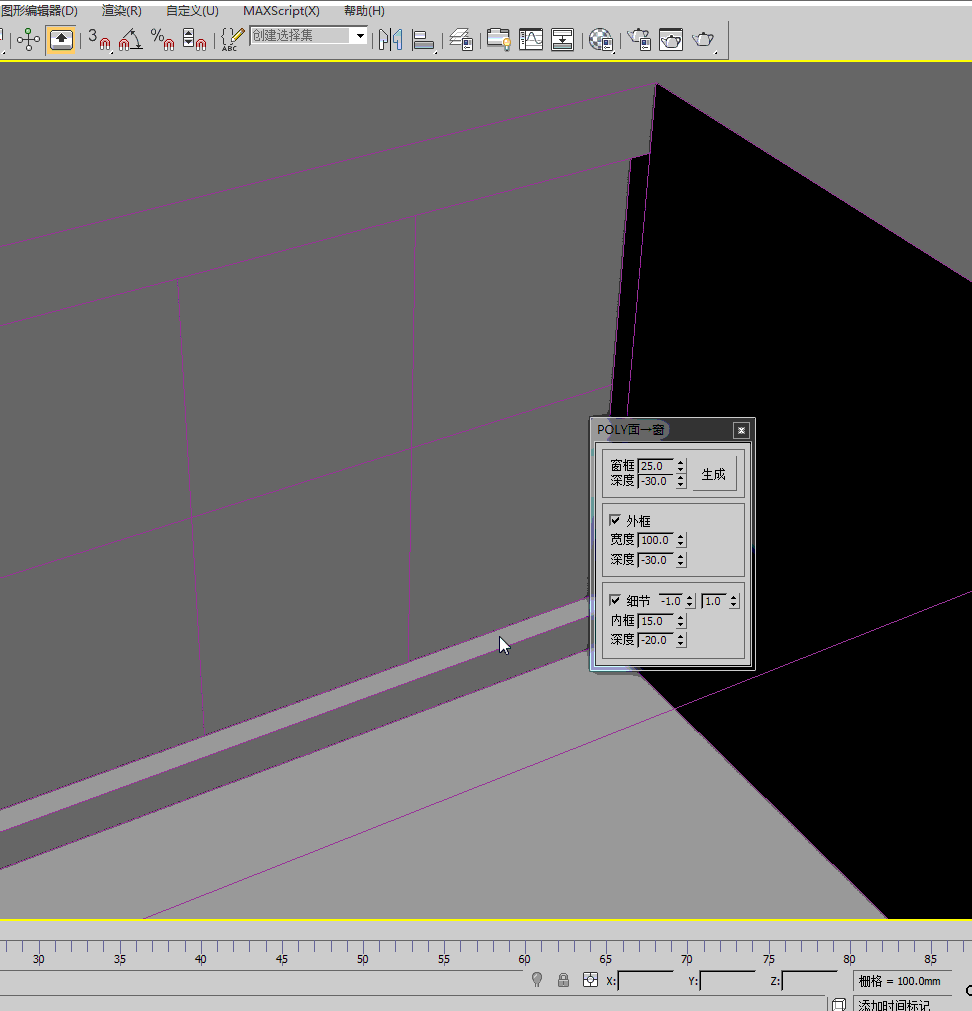Open the Schematic View icon
Screen dimensions: 972x1011
[x=562, y=40]
